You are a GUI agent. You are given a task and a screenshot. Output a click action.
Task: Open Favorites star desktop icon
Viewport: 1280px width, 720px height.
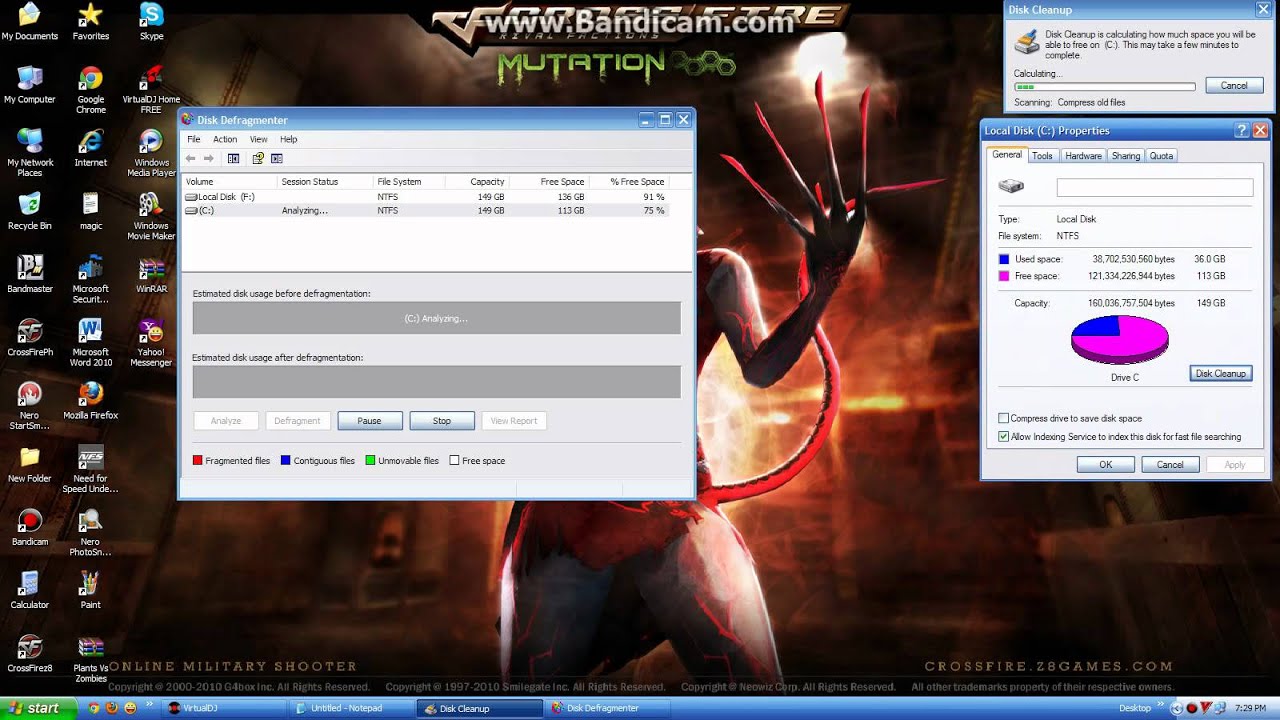[91, 22]
